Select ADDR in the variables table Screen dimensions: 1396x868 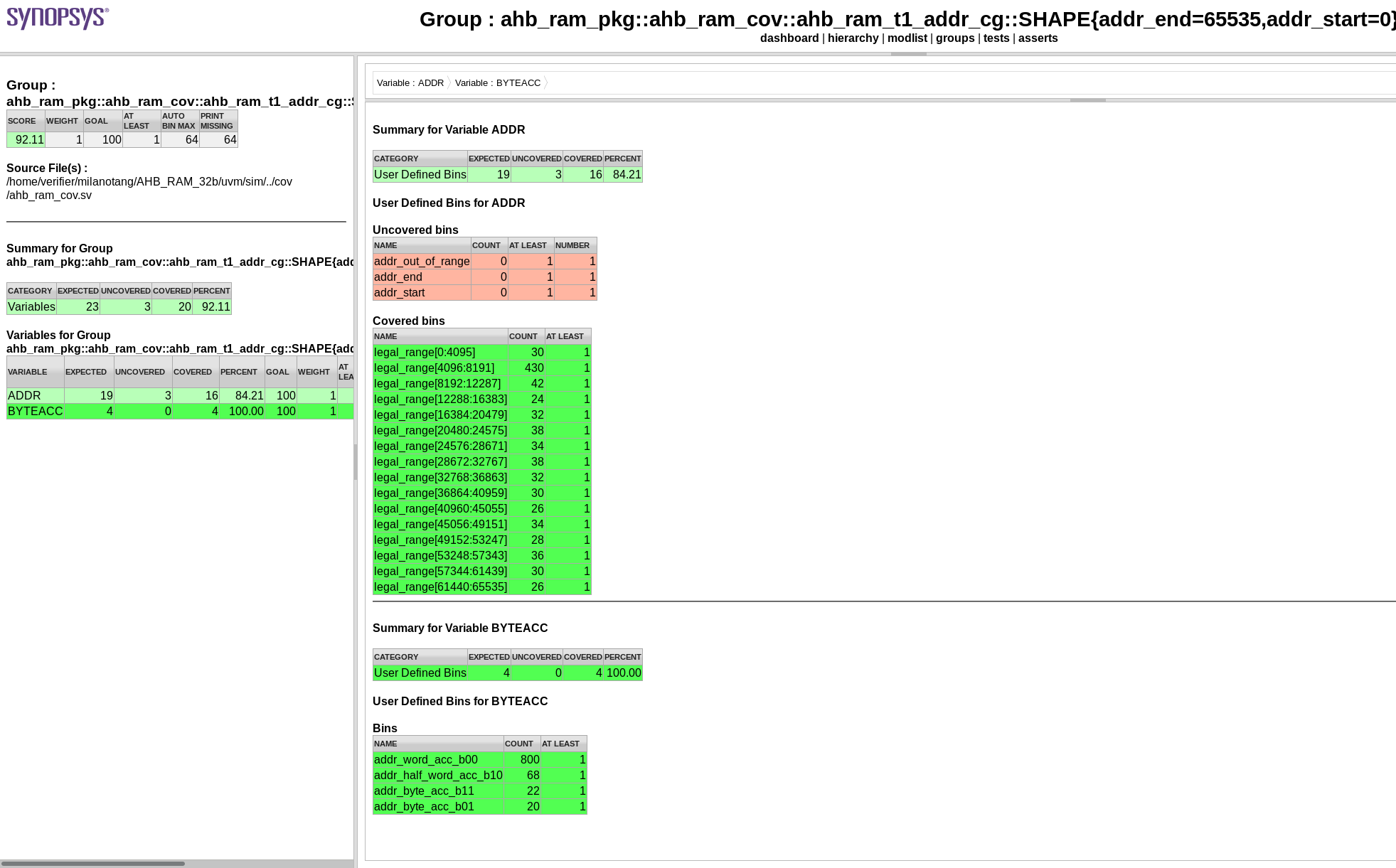(24, 396)
